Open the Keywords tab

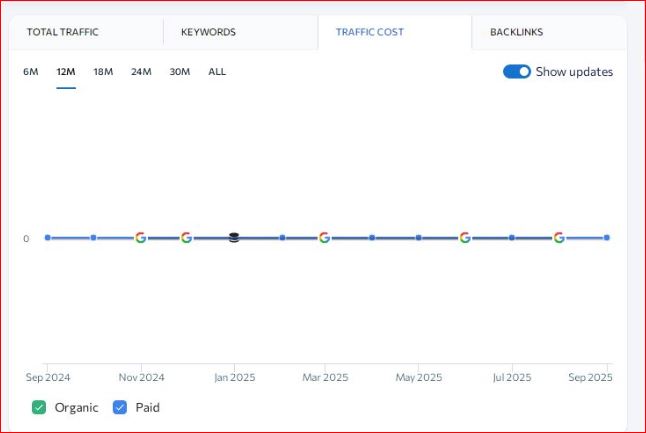point(208,32)
